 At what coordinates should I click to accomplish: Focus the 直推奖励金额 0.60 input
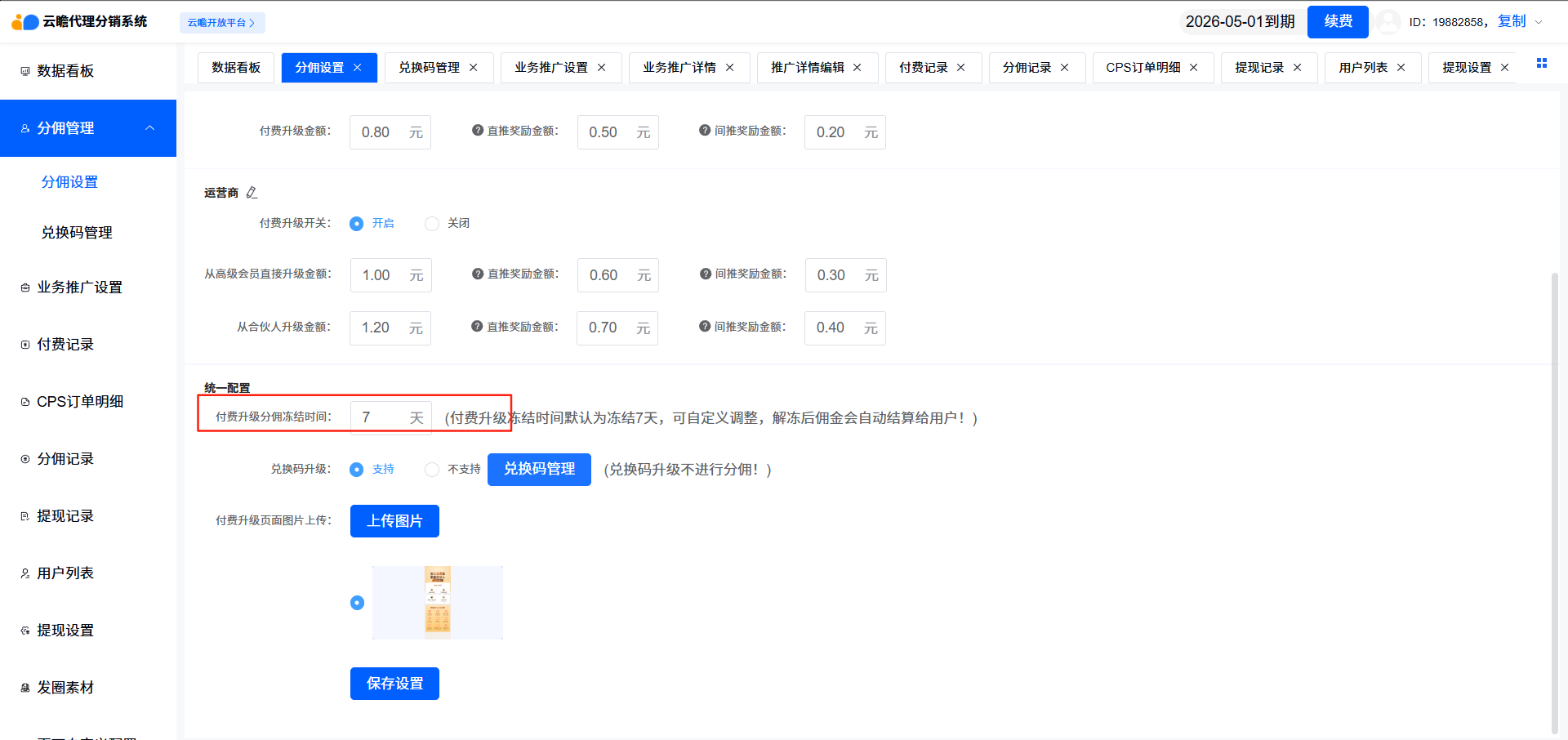(618, 275)
